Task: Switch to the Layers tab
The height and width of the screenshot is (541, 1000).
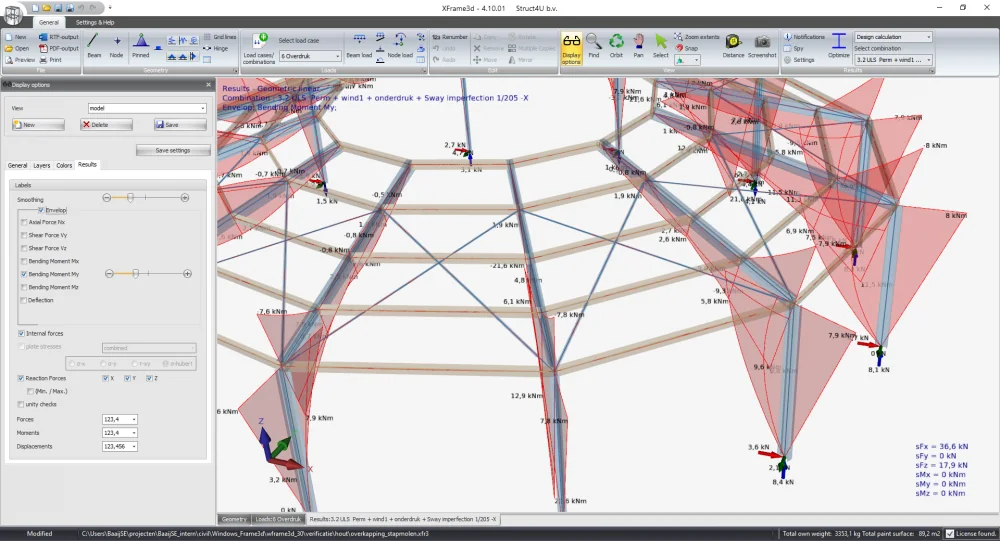Action: click(41, 165)
